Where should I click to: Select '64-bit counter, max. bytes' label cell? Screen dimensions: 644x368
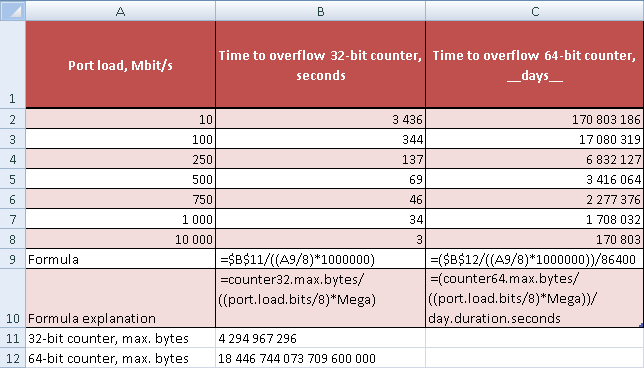(x=120, y=358)
